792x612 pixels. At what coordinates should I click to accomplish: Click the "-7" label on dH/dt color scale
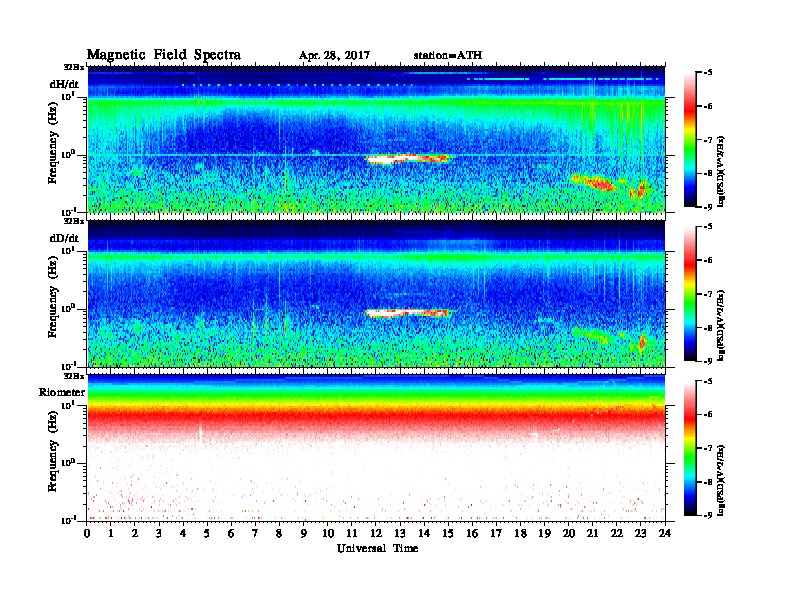[708, 140]
